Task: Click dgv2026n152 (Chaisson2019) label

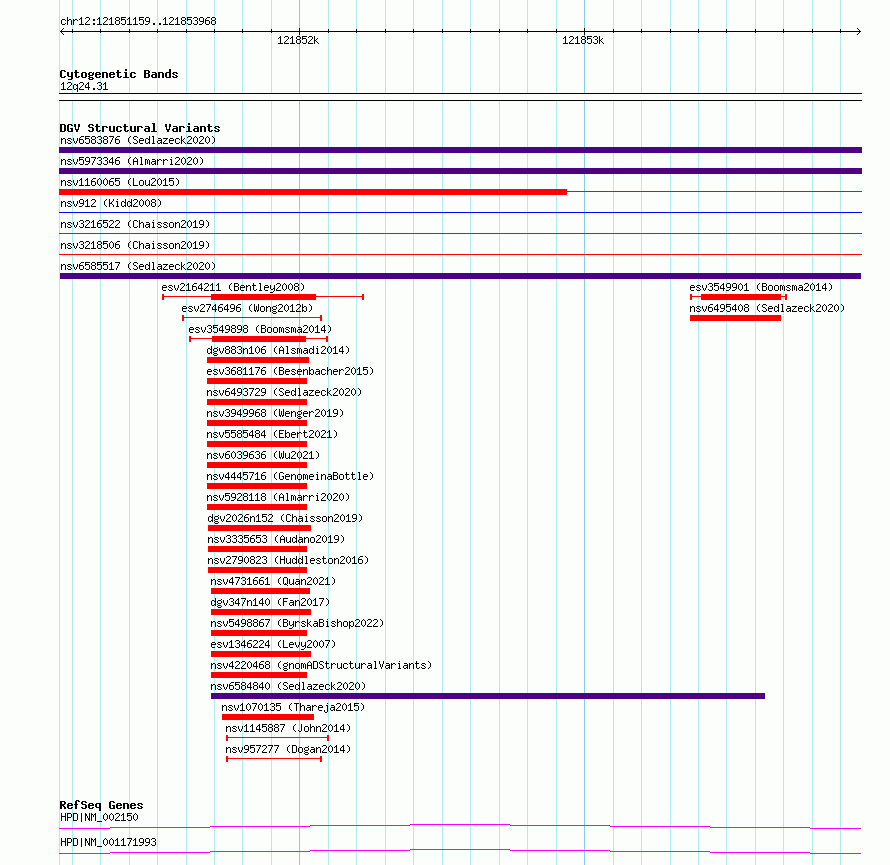Action: [285, 518]
